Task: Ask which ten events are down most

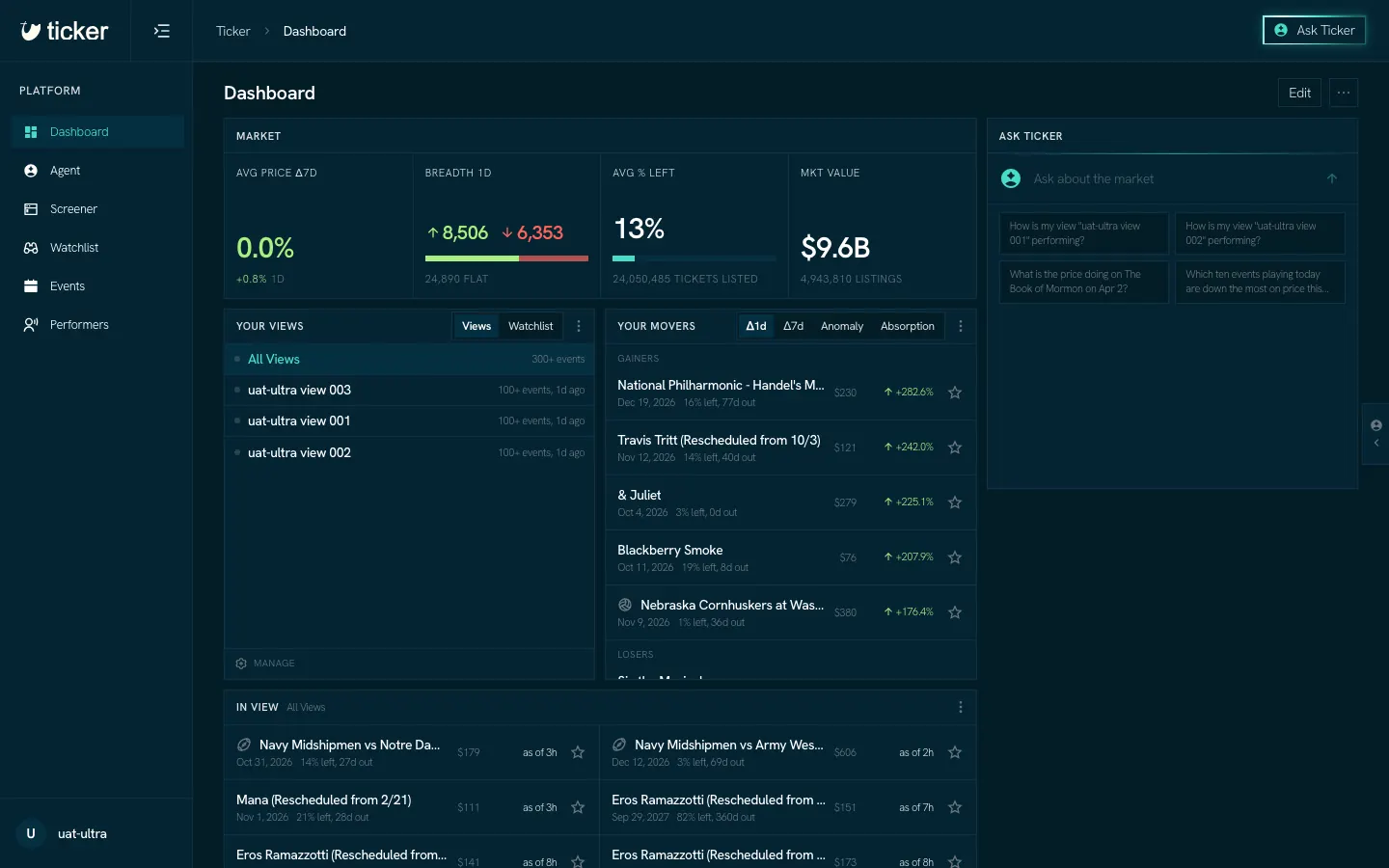Action: coord(1260,282)
